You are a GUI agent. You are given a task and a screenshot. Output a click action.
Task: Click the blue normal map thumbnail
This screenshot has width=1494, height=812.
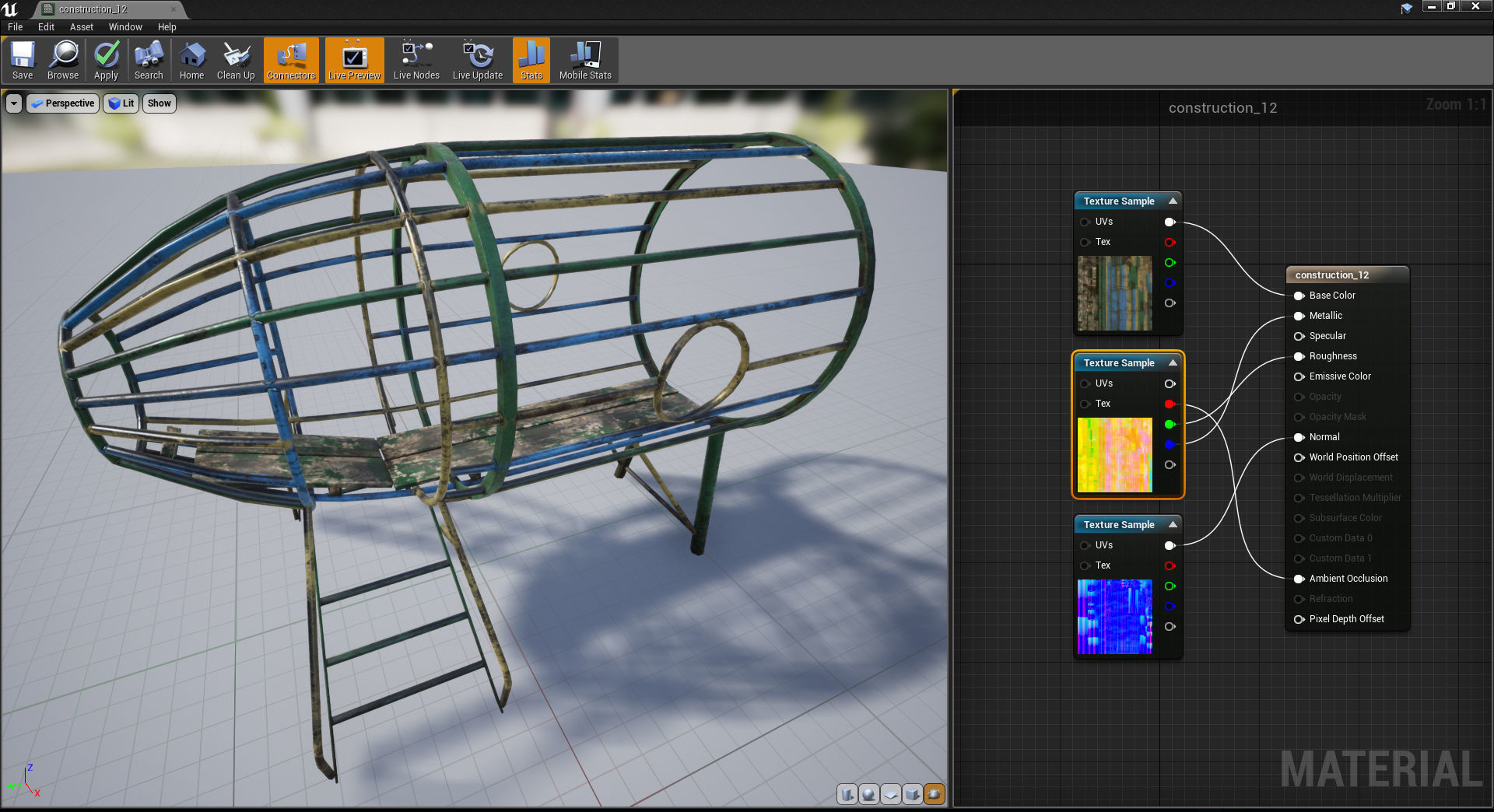click(x=1115, y=617)
